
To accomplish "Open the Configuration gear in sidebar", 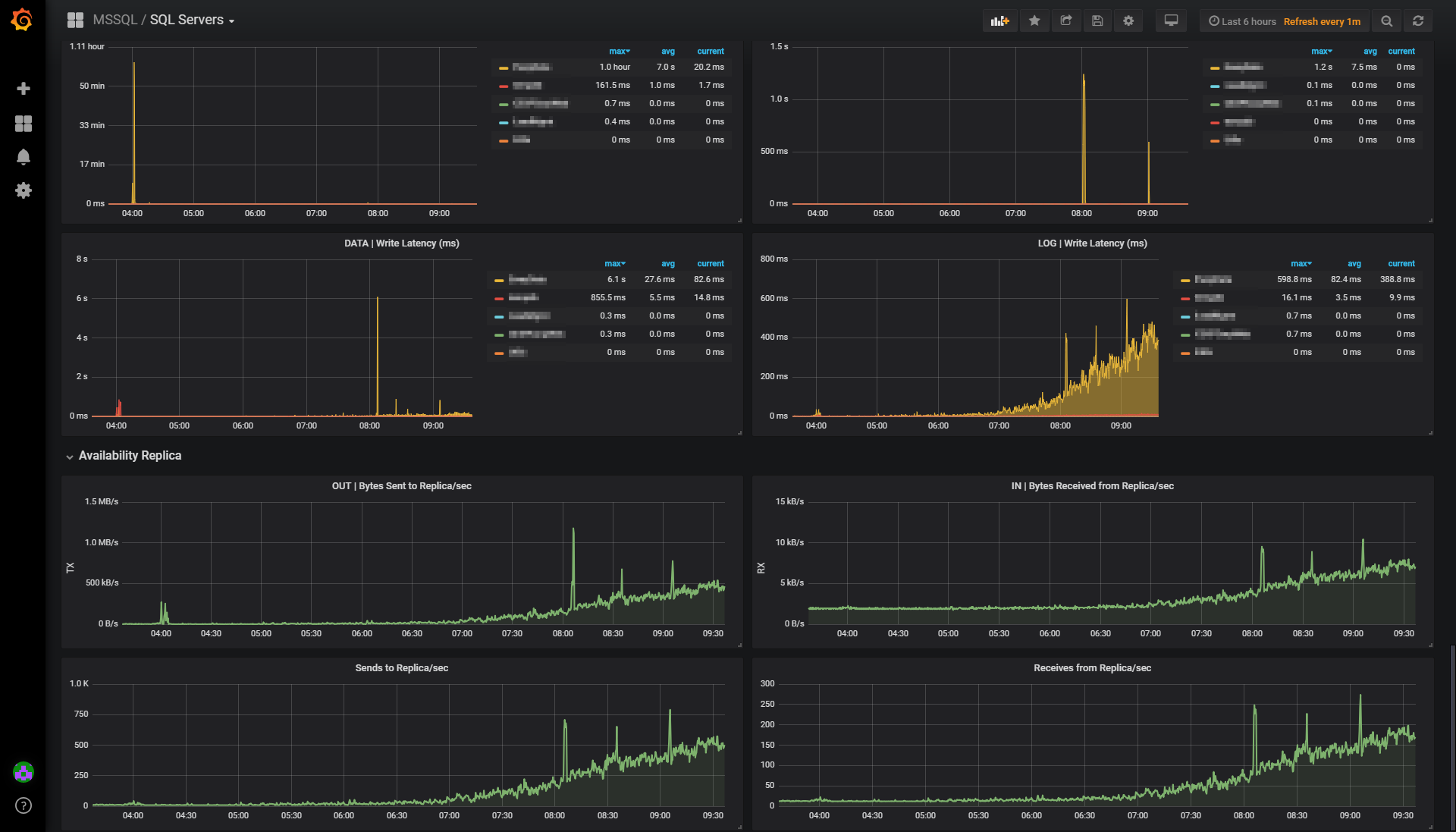I will click(x=24, y=190).
